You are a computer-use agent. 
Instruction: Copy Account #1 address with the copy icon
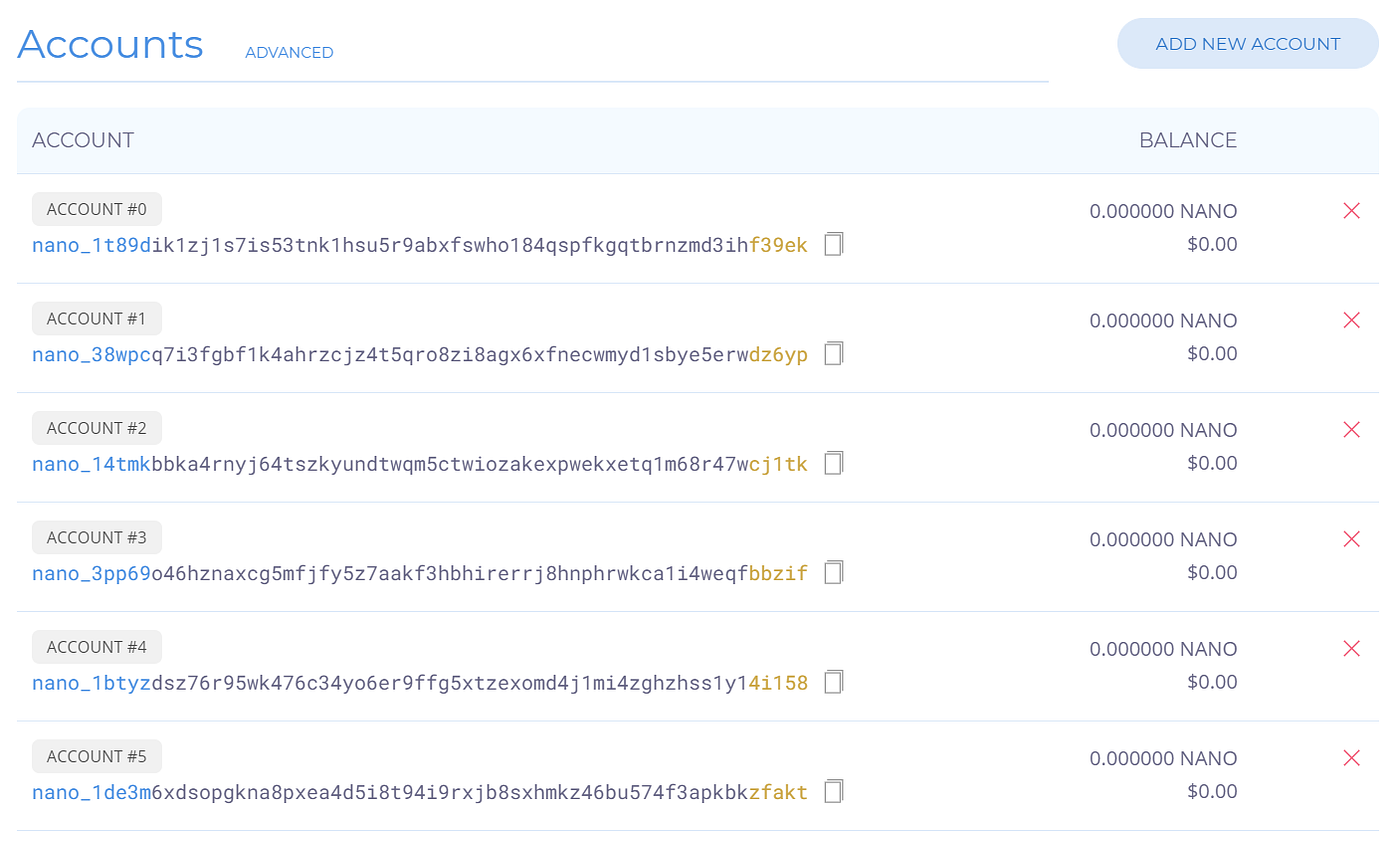(834, 353)
